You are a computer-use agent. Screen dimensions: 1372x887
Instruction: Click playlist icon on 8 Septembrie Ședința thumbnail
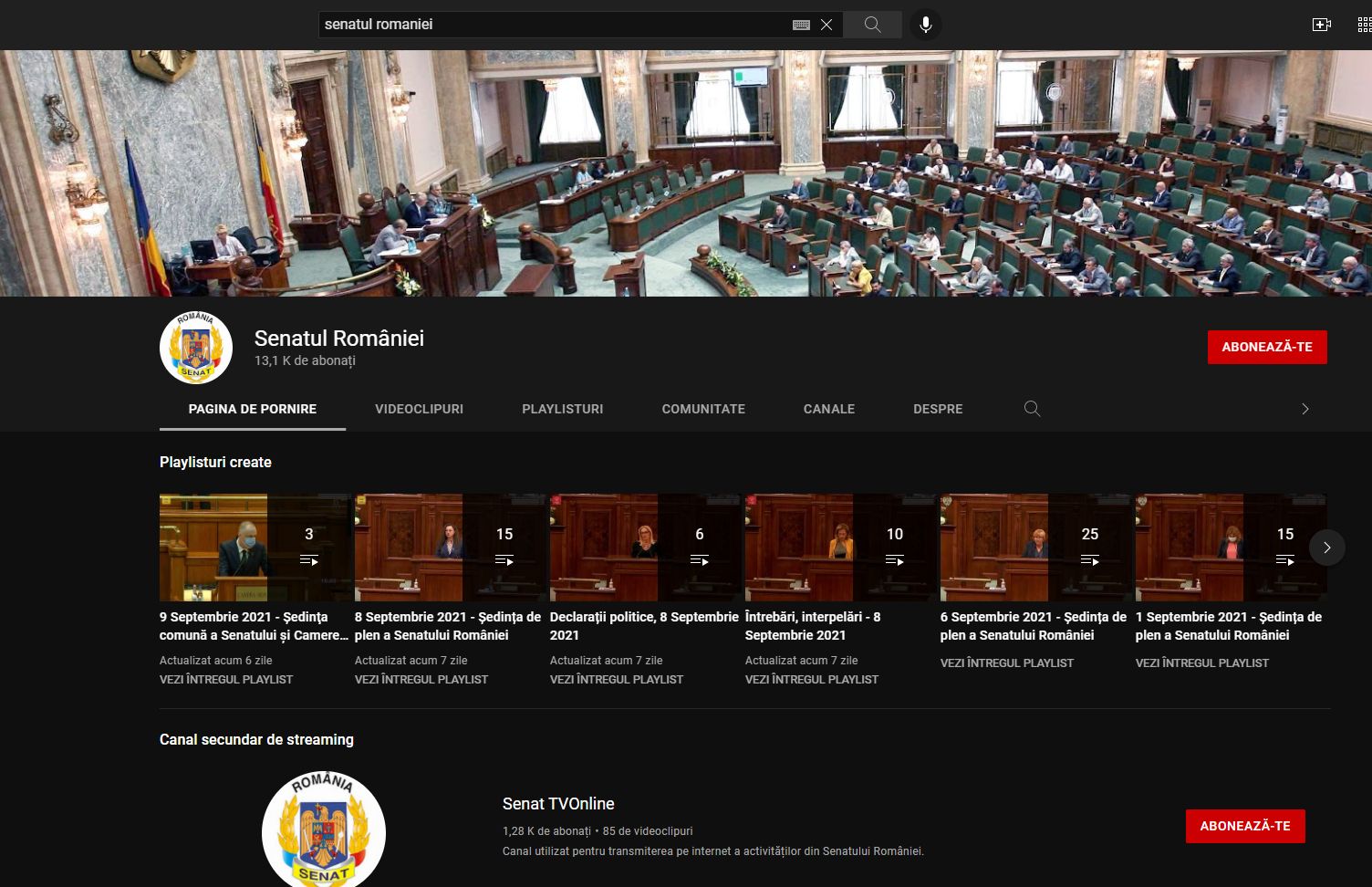504,560
